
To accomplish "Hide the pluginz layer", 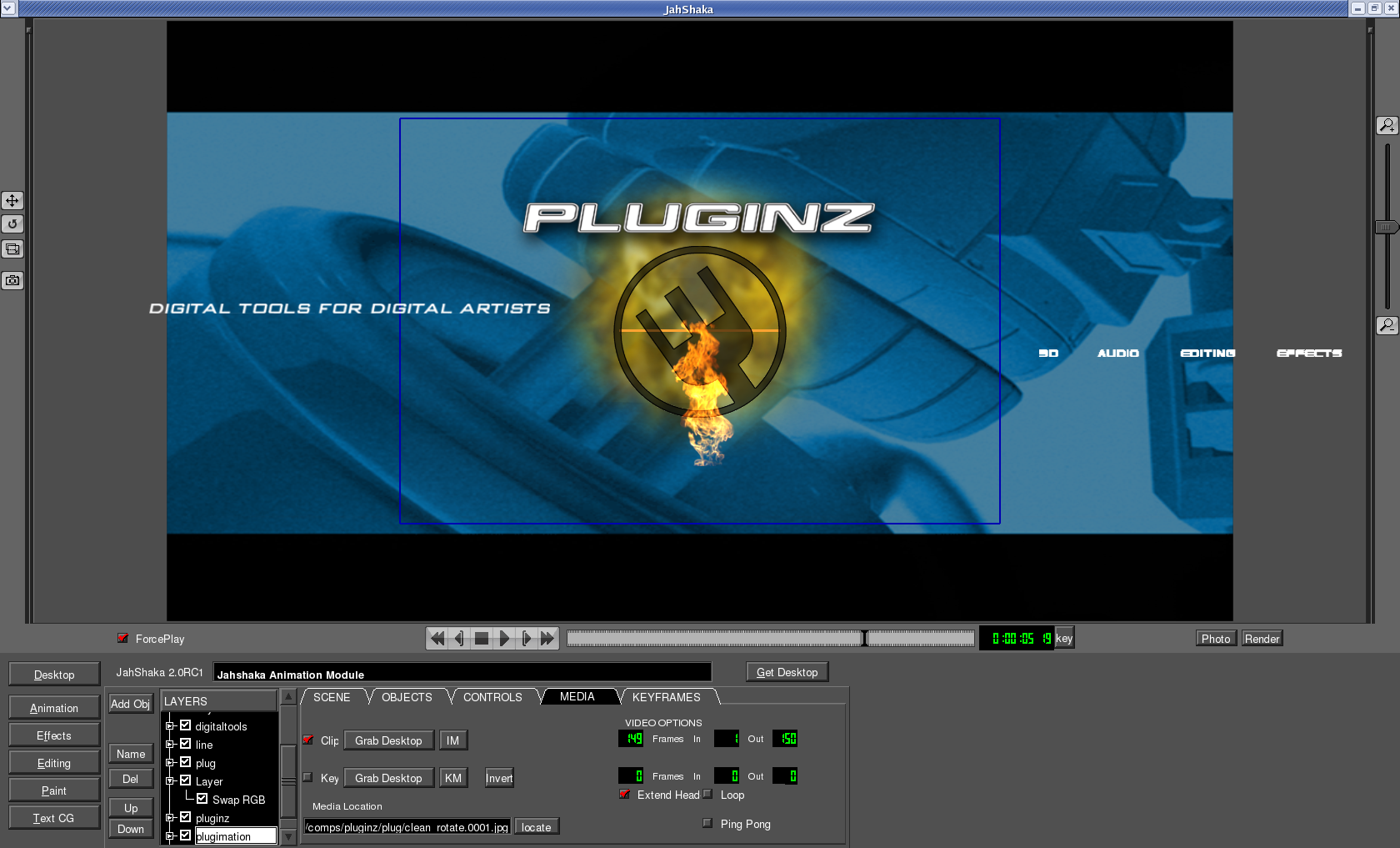I will 186,817.
